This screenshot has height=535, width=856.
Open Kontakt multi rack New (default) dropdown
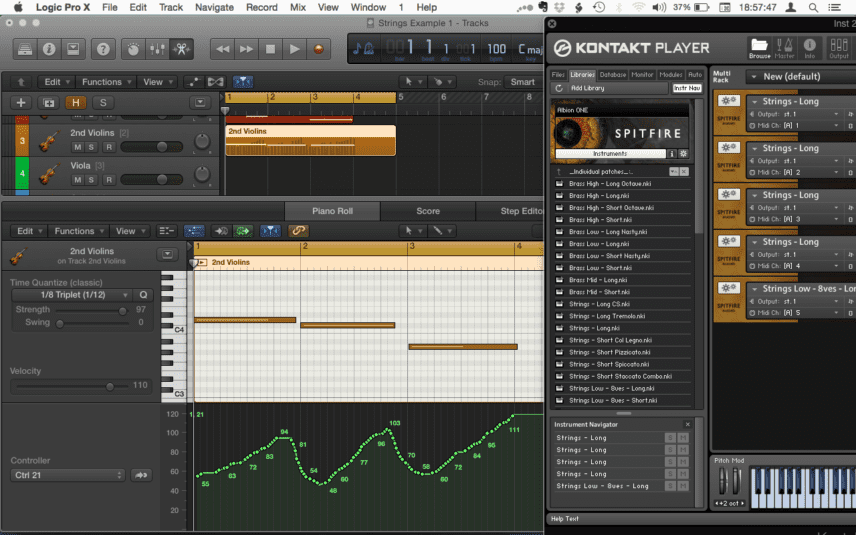tap(801, 76)
